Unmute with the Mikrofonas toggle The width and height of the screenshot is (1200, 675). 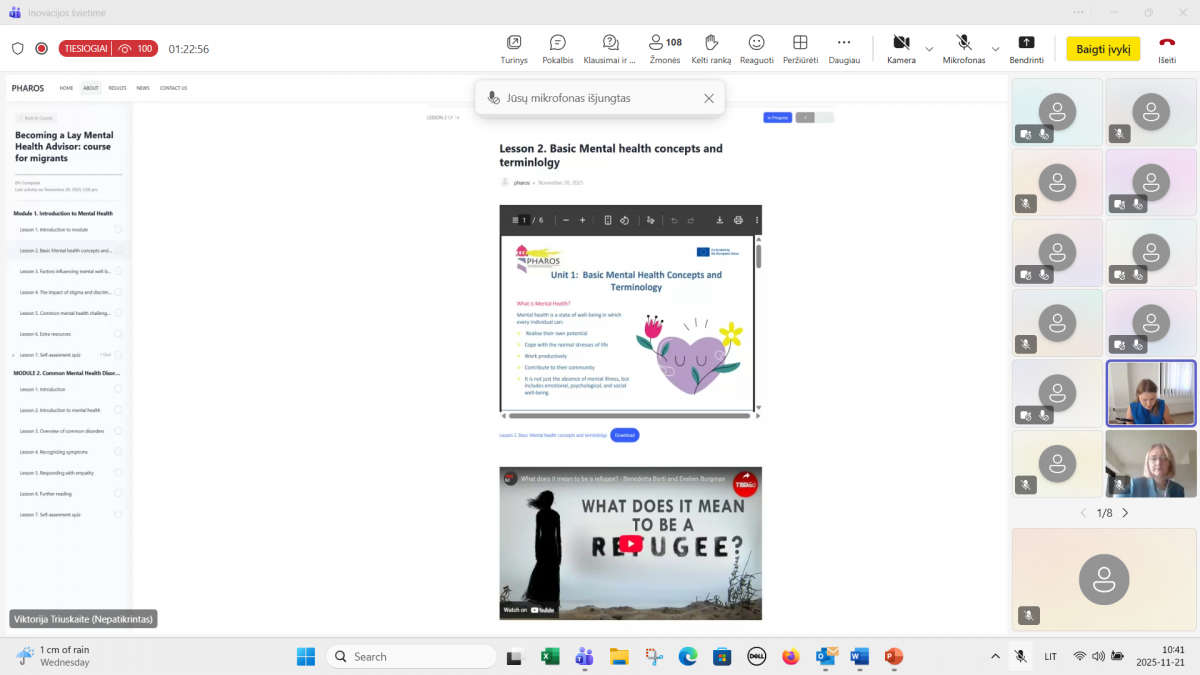coord(963,43)
